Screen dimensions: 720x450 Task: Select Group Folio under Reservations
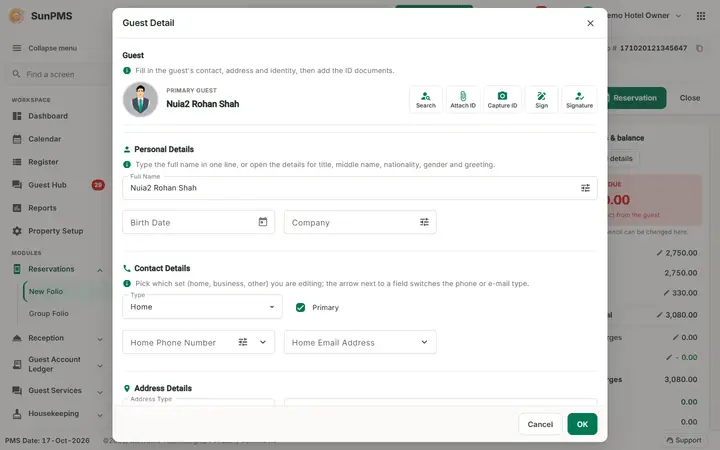click(49, 313)
